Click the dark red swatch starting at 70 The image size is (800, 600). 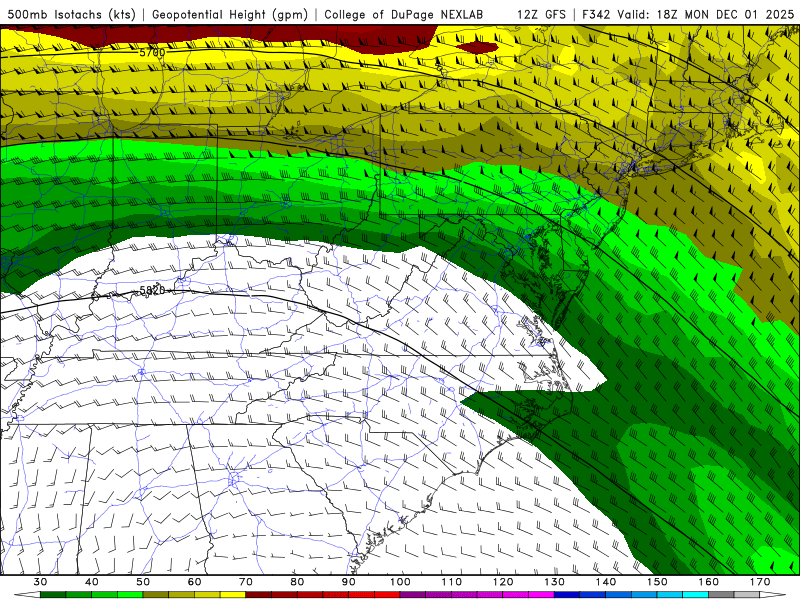(259, 595)
